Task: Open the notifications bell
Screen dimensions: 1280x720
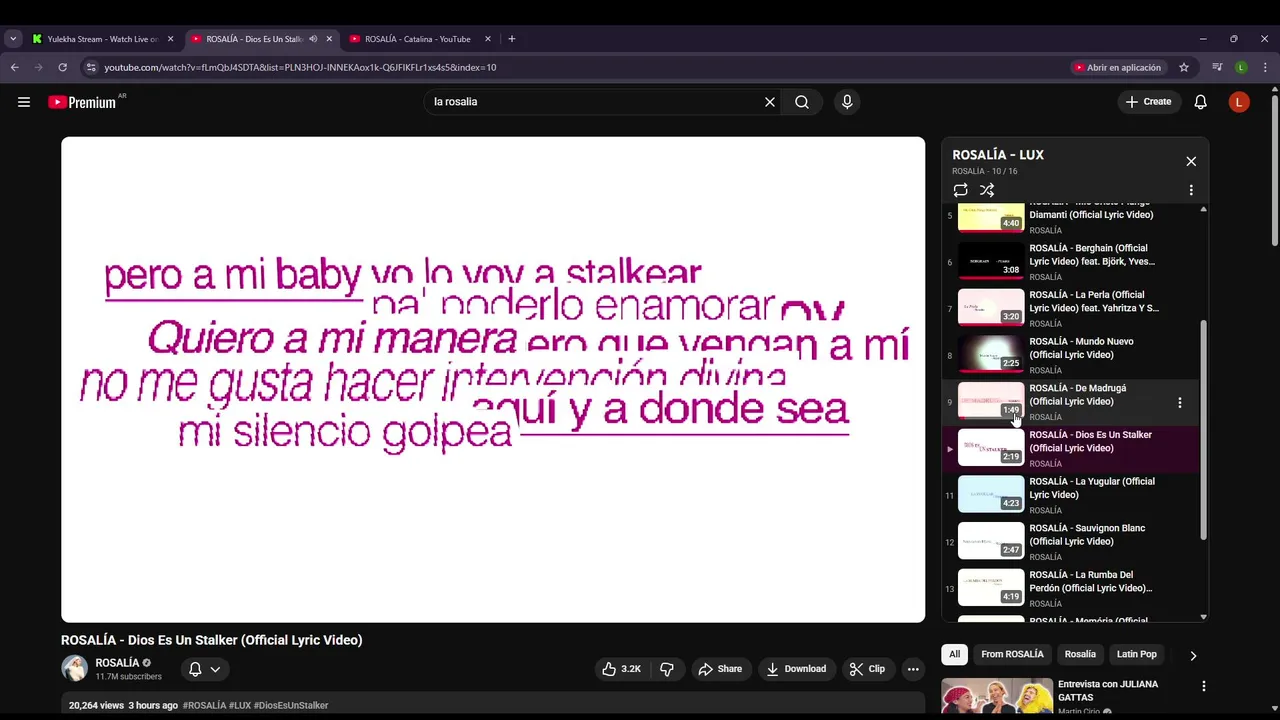Action: pos(1201,102)
